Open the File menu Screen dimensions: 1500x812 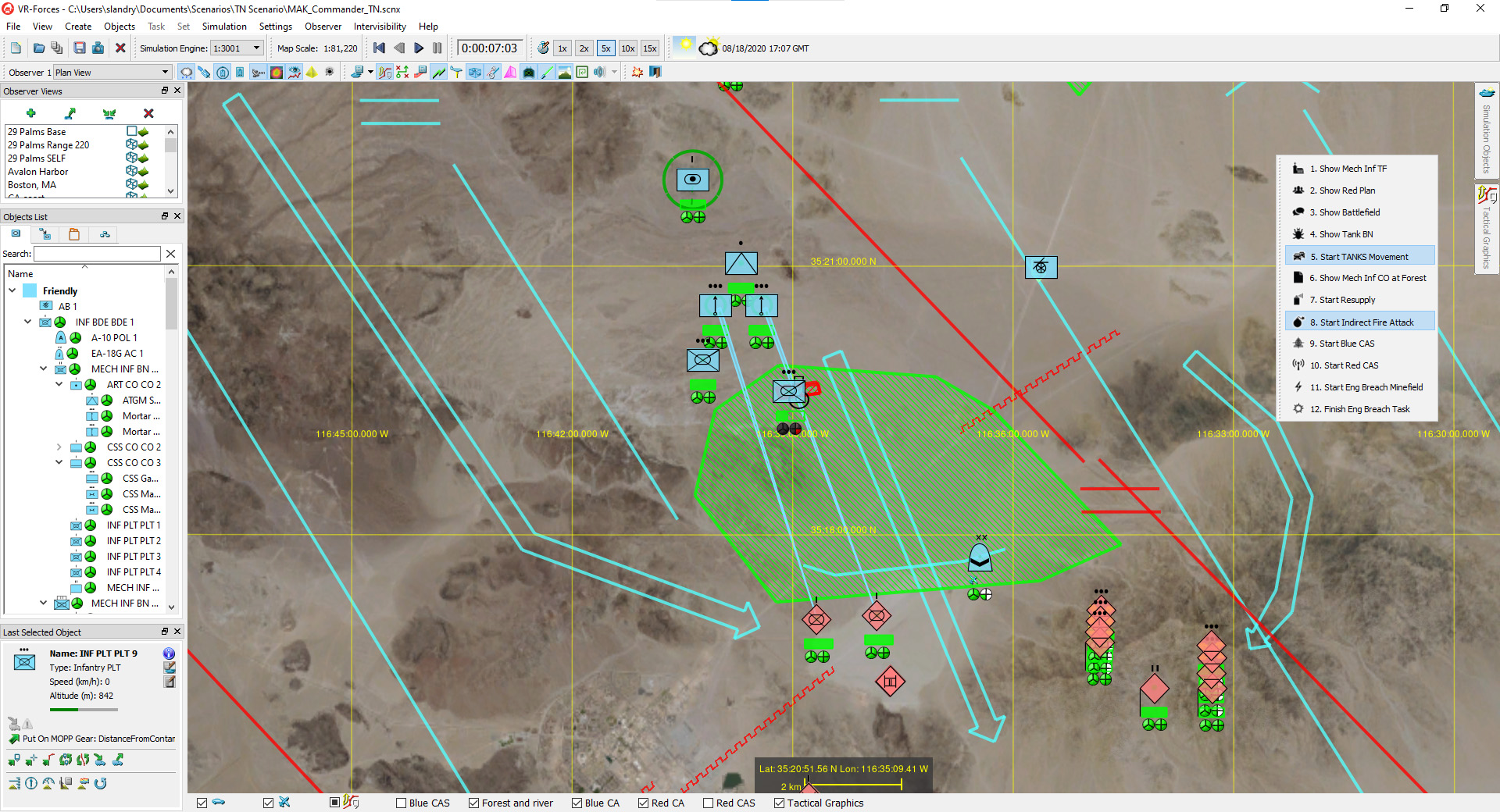(13, 27)
